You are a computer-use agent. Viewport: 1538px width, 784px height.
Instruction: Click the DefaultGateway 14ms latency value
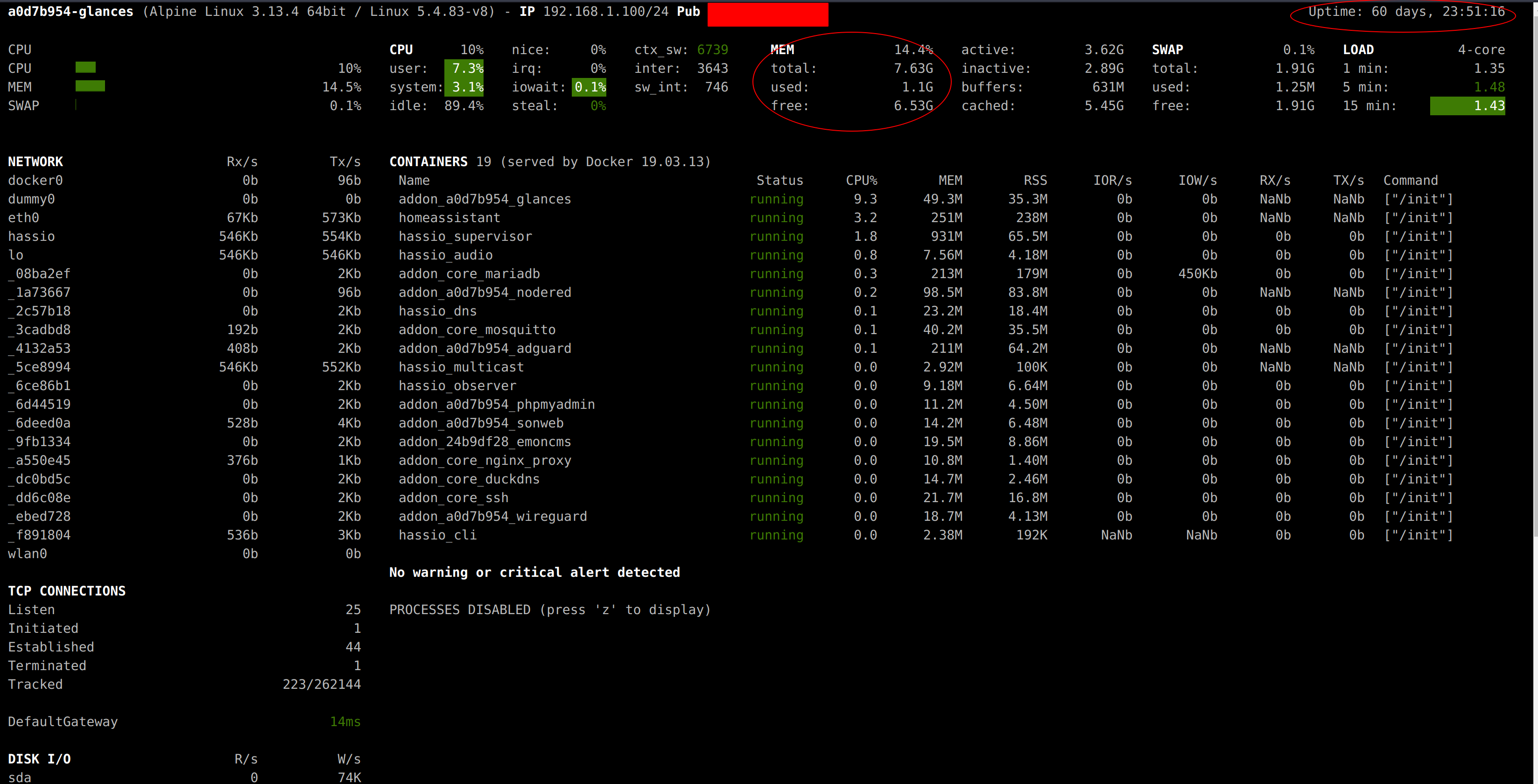345,721
